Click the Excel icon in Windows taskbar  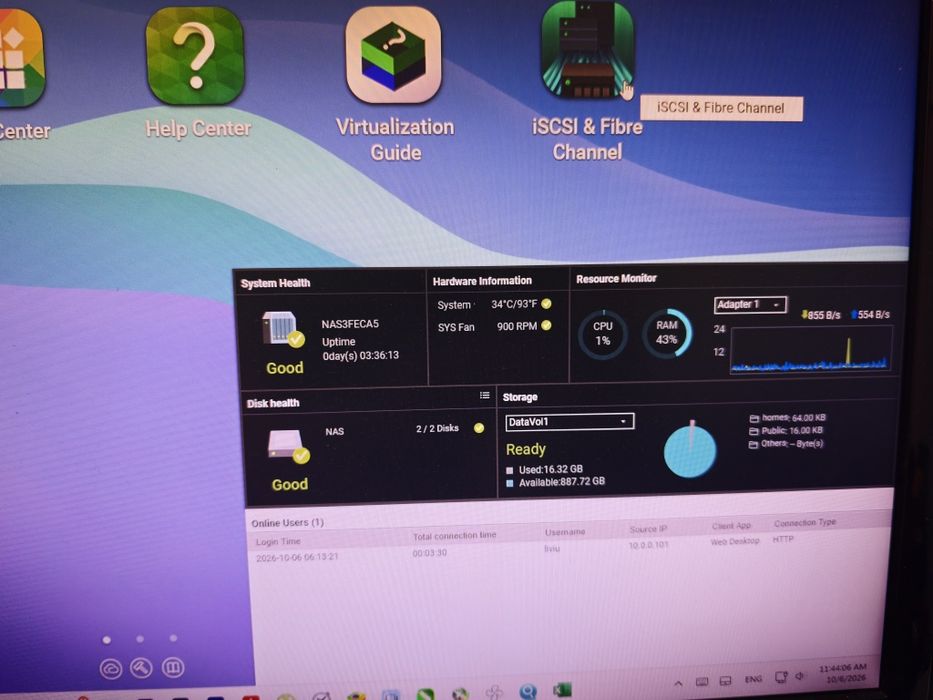[x=562, y=690]
